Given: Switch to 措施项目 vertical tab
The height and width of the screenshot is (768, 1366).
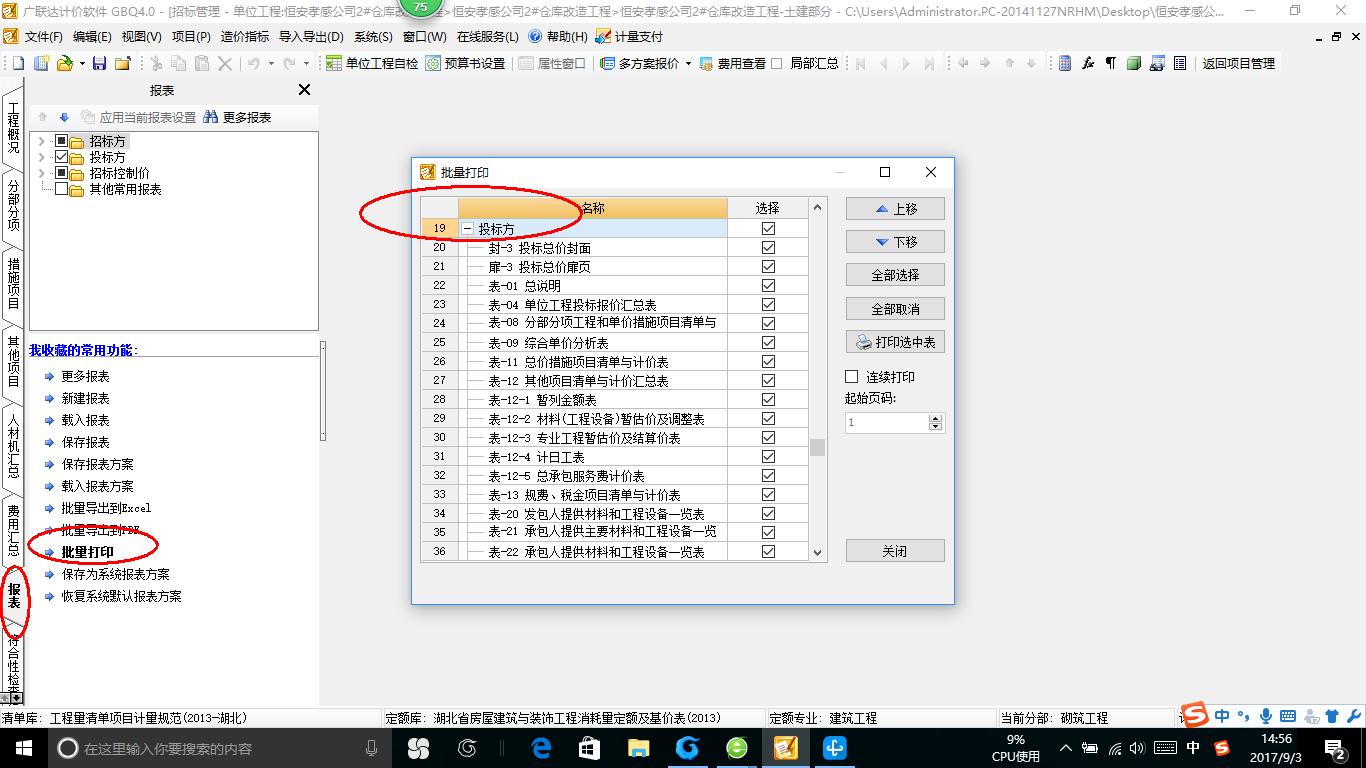Looking at the screenshot, I should [x=13, y=283].
